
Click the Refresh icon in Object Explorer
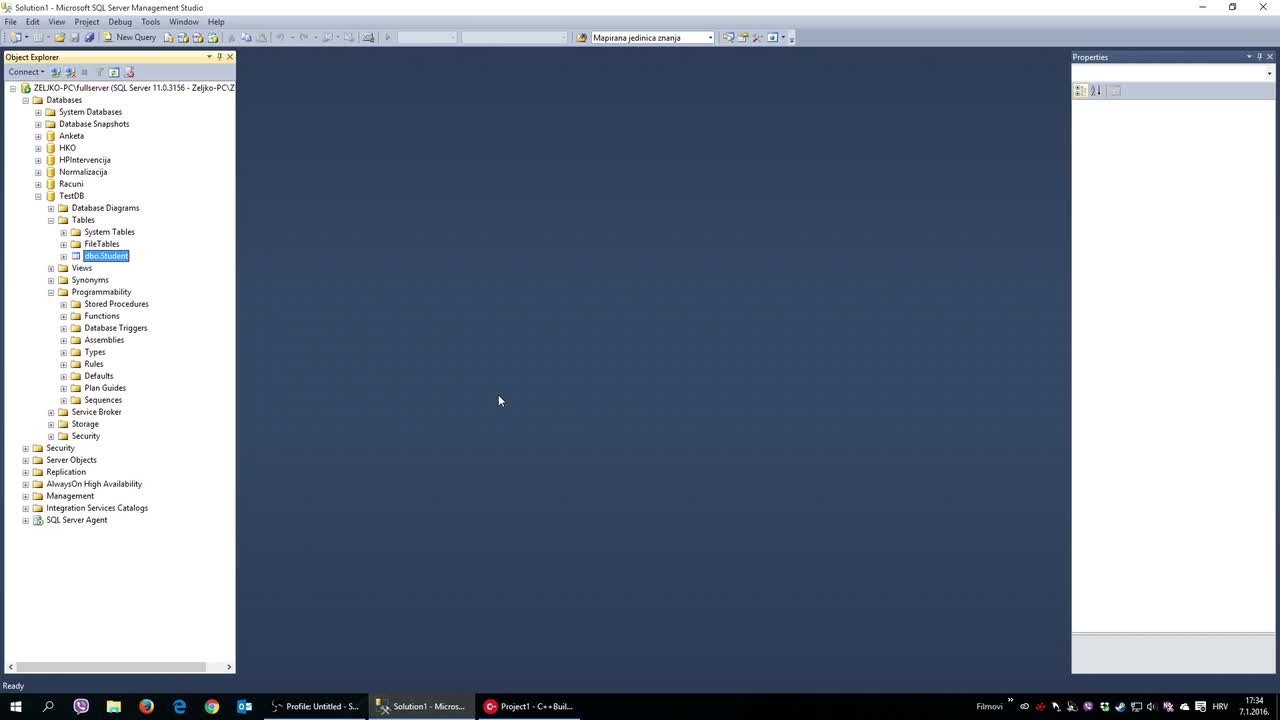pyautogui.click(x=114, y=72)
